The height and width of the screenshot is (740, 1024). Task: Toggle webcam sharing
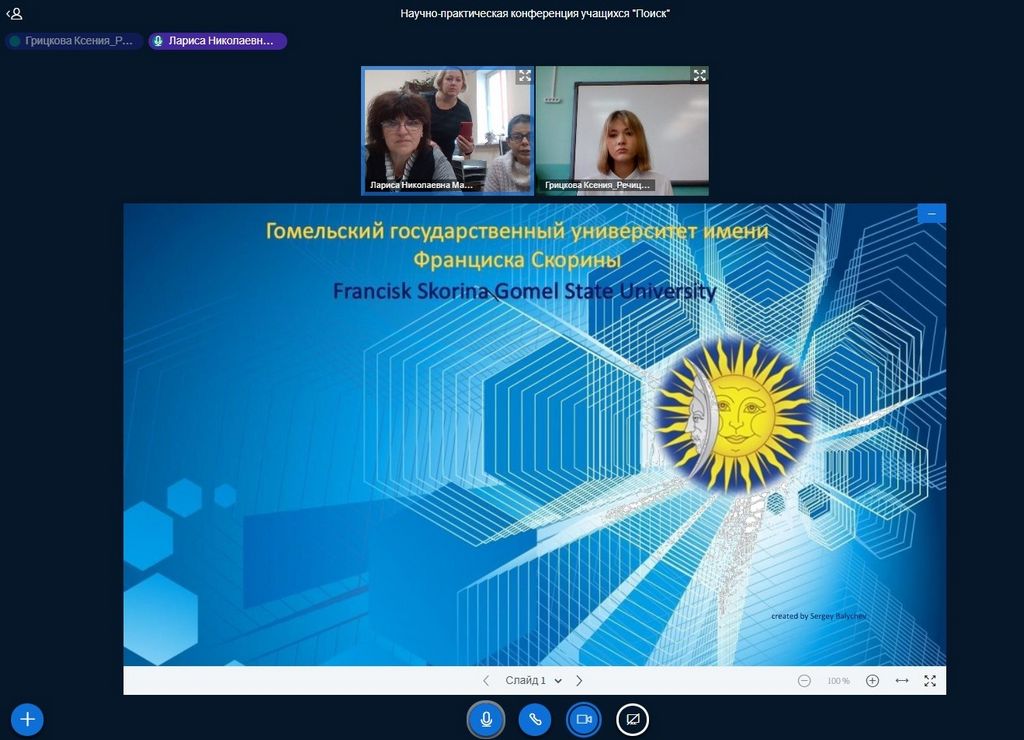(584, 719)
